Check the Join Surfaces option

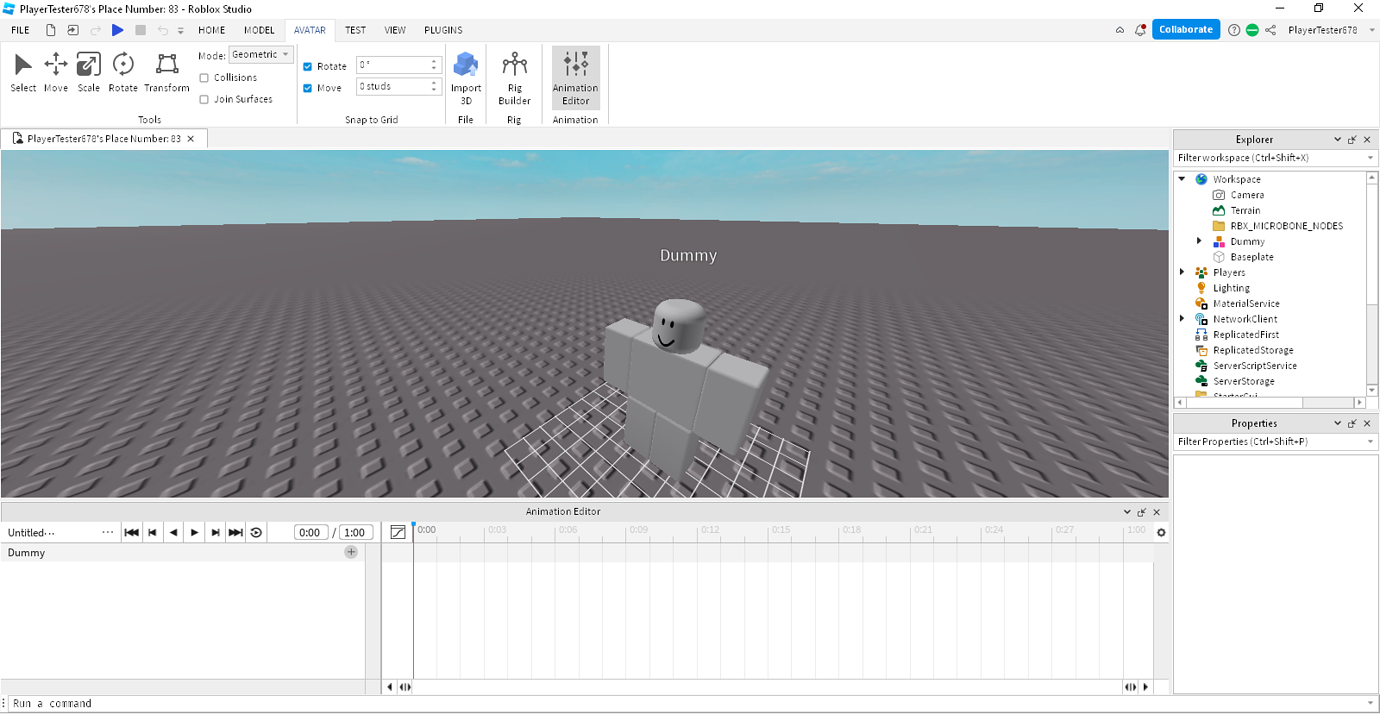204,99
